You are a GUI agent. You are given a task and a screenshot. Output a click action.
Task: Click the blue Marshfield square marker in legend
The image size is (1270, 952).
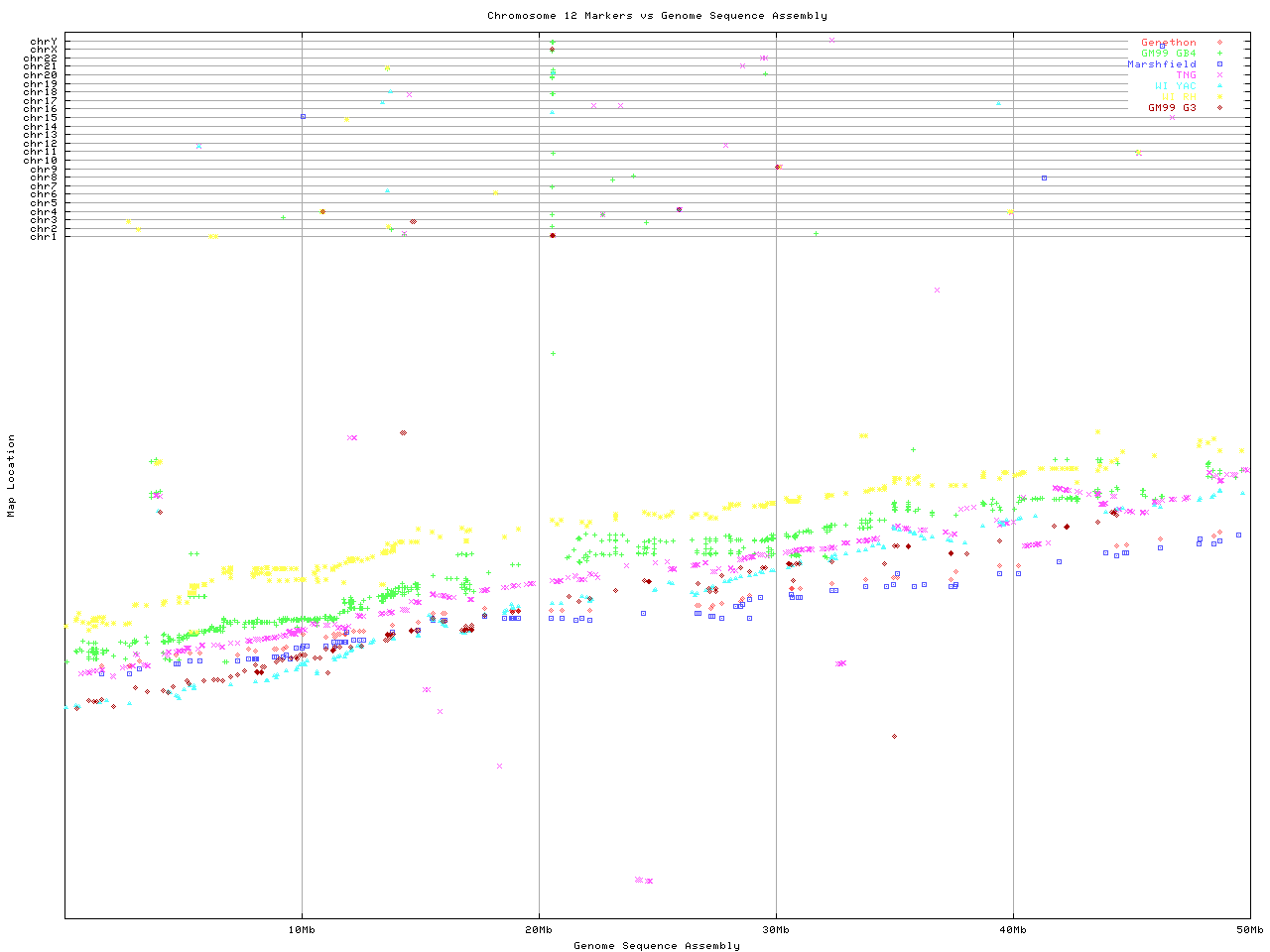1219,64
